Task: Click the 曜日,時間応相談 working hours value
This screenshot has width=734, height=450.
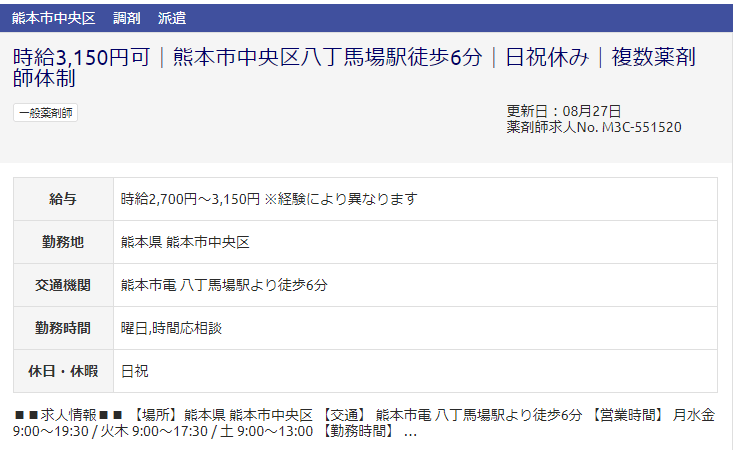Action: [x=171, y=328]
